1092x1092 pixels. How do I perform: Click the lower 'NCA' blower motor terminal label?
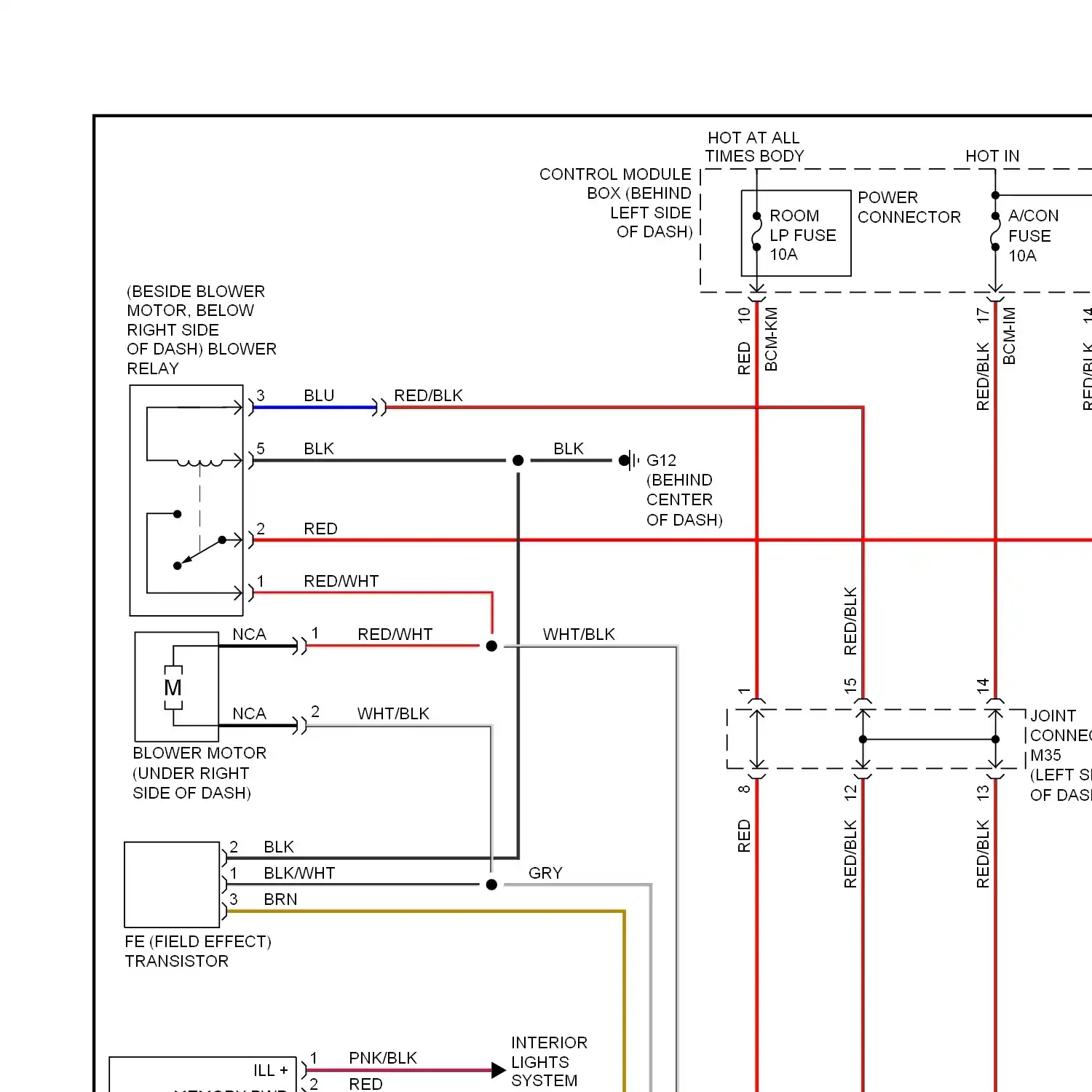pyautogui.click(x=249, y=713)
